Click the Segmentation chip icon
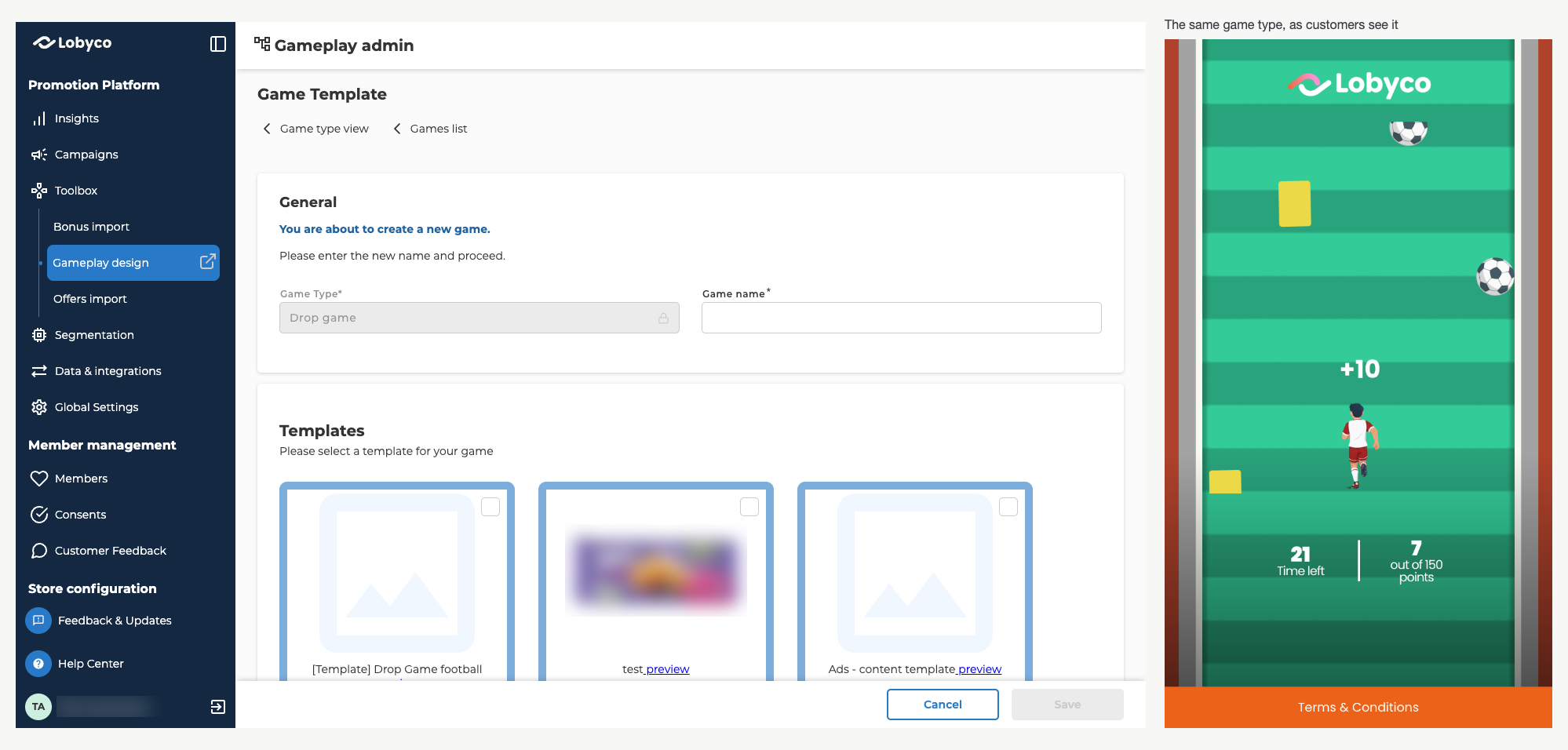Image resolution: width=1568 pixels, height=750 pixels. (x=39, y=335)
